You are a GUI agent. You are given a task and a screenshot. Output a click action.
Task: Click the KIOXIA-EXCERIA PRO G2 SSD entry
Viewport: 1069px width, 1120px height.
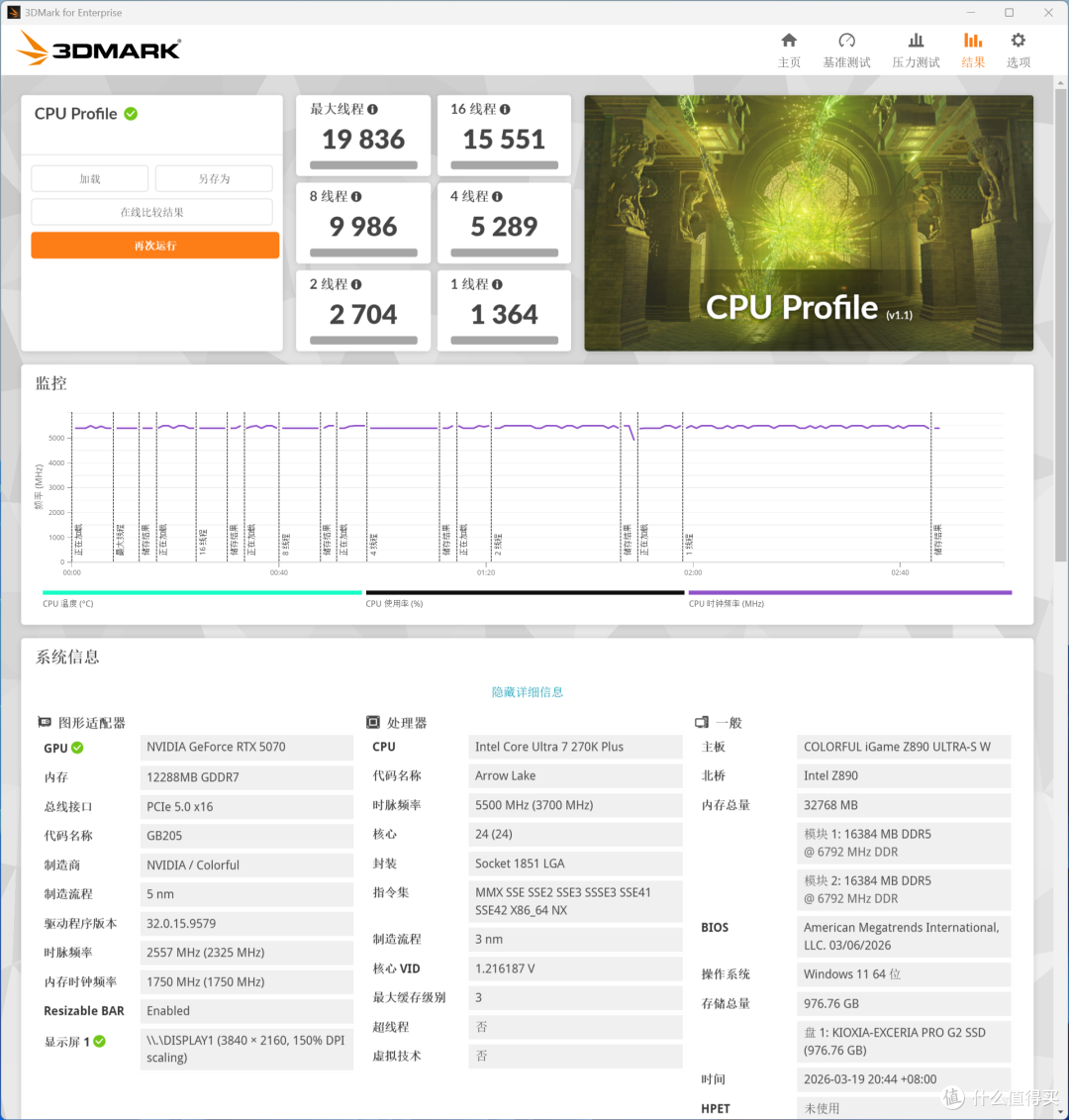point(904,1042)
